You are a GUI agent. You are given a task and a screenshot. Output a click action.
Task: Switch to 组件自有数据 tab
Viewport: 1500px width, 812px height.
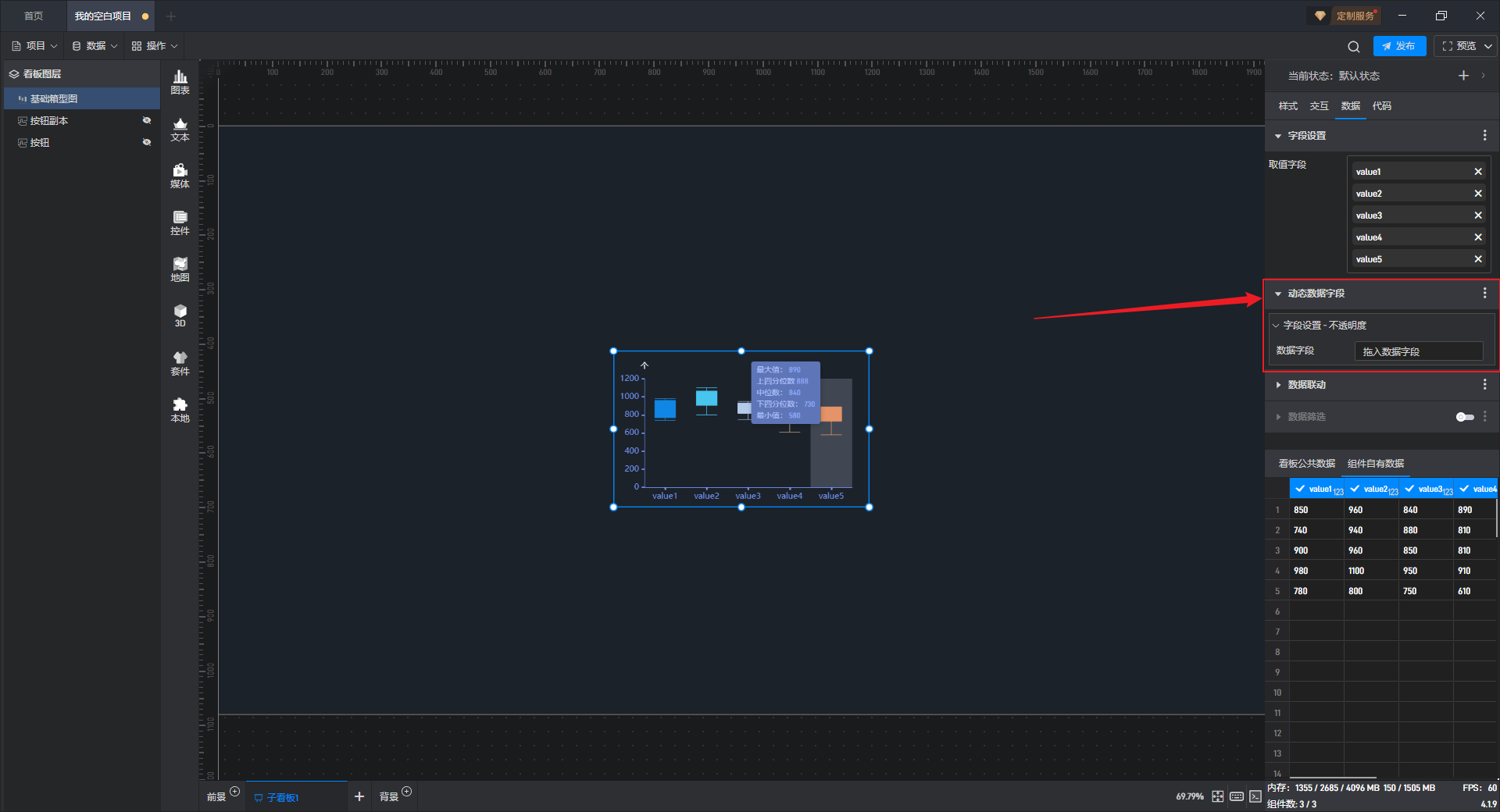pos(1375,464)
